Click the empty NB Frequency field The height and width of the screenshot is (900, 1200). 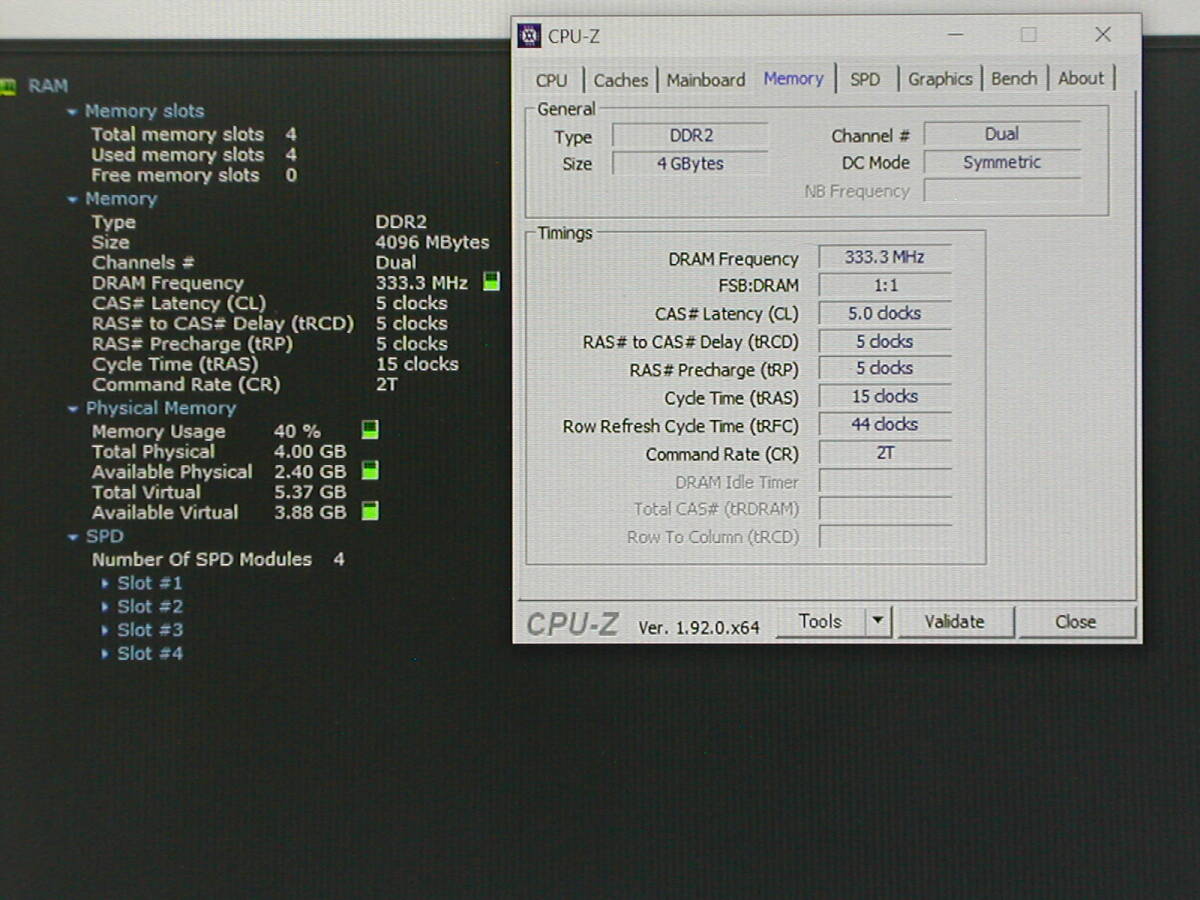(1002, 190)
